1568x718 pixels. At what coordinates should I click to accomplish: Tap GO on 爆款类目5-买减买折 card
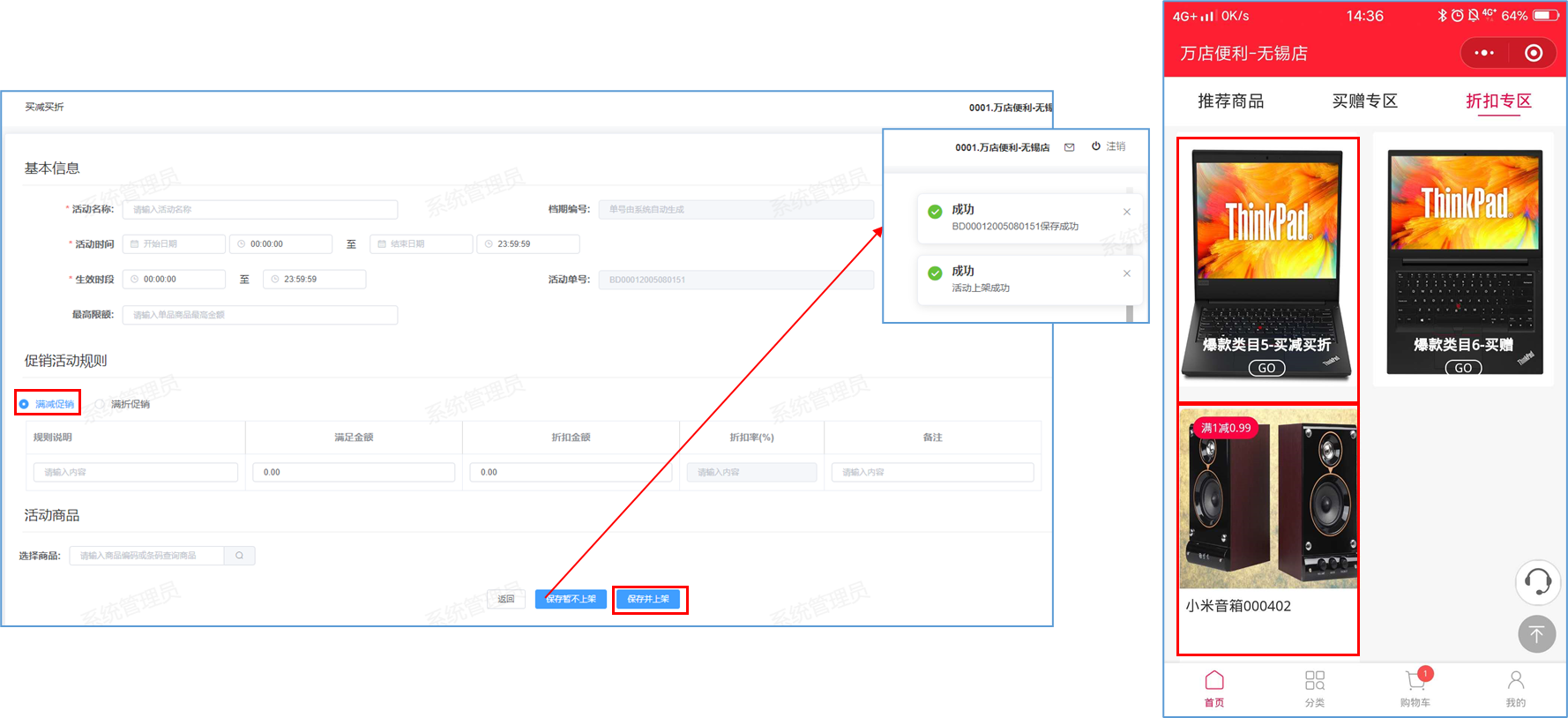tap(1266, 368)
